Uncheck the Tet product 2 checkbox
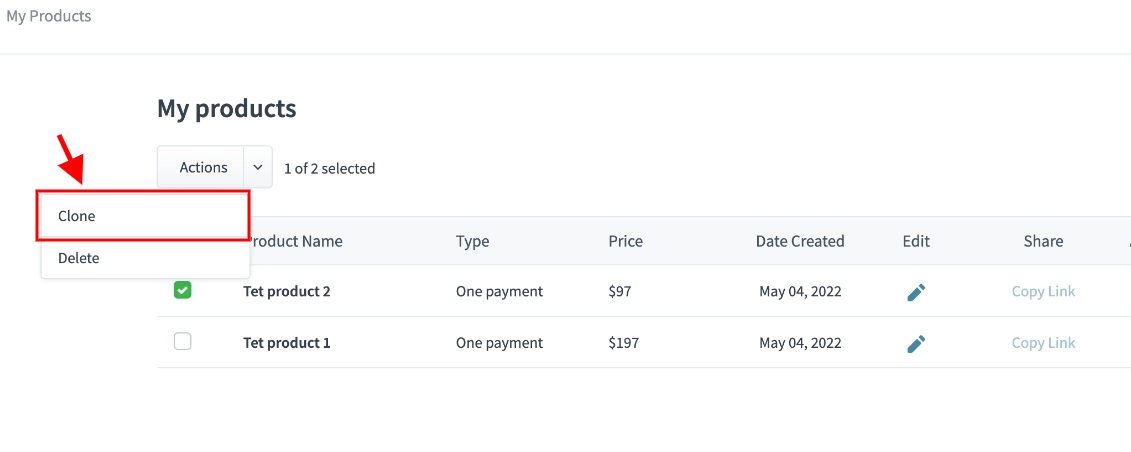The image size is (1131, 452). pyautogui.click(x=183, y=290)
